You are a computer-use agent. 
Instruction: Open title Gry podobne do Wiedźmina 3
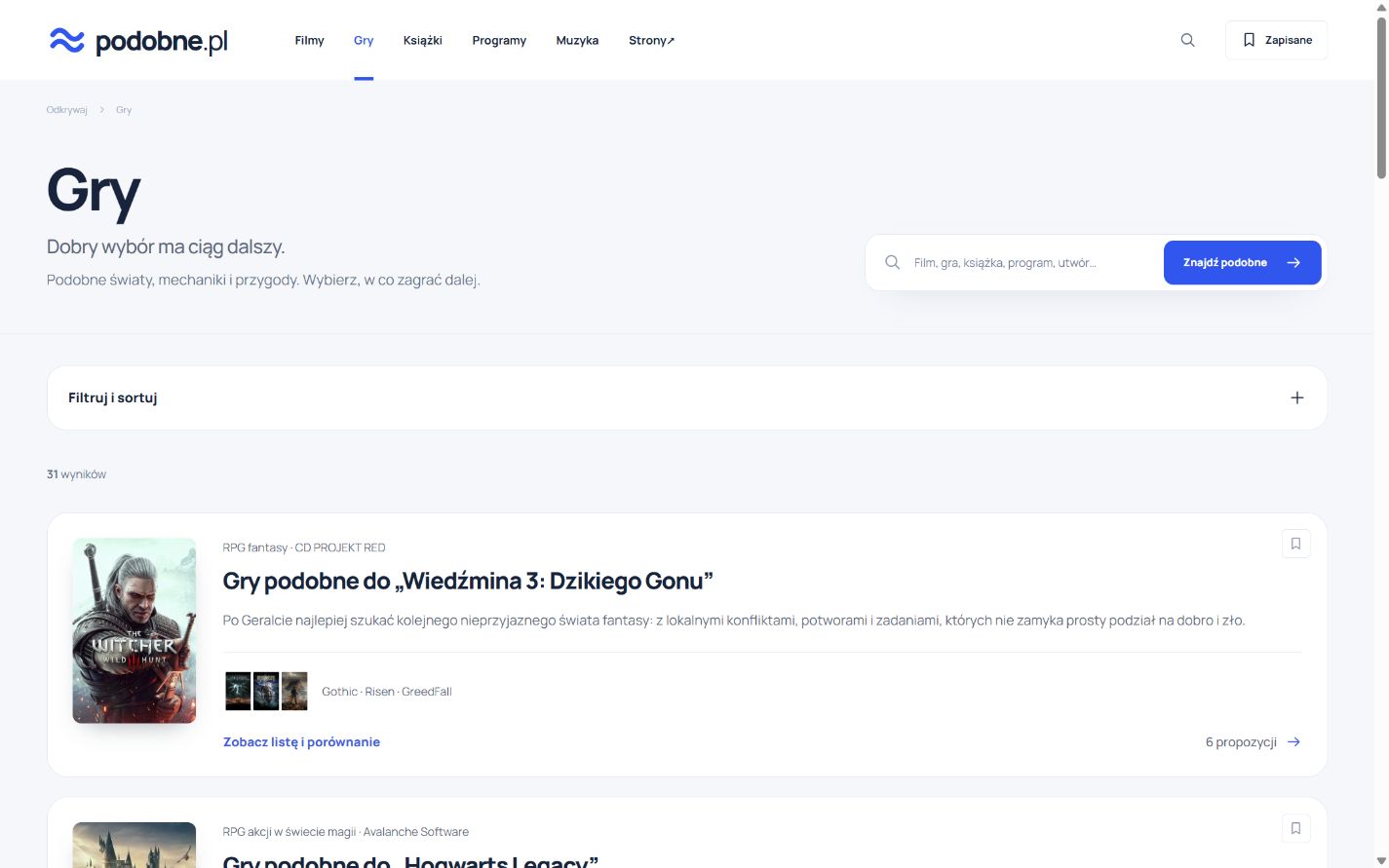468,581
